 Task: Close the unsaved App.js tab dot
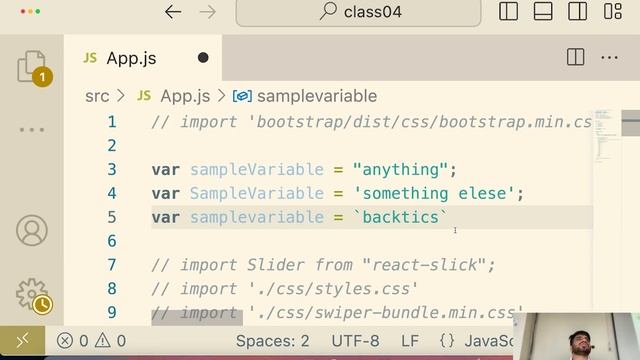tap(203, 58)
